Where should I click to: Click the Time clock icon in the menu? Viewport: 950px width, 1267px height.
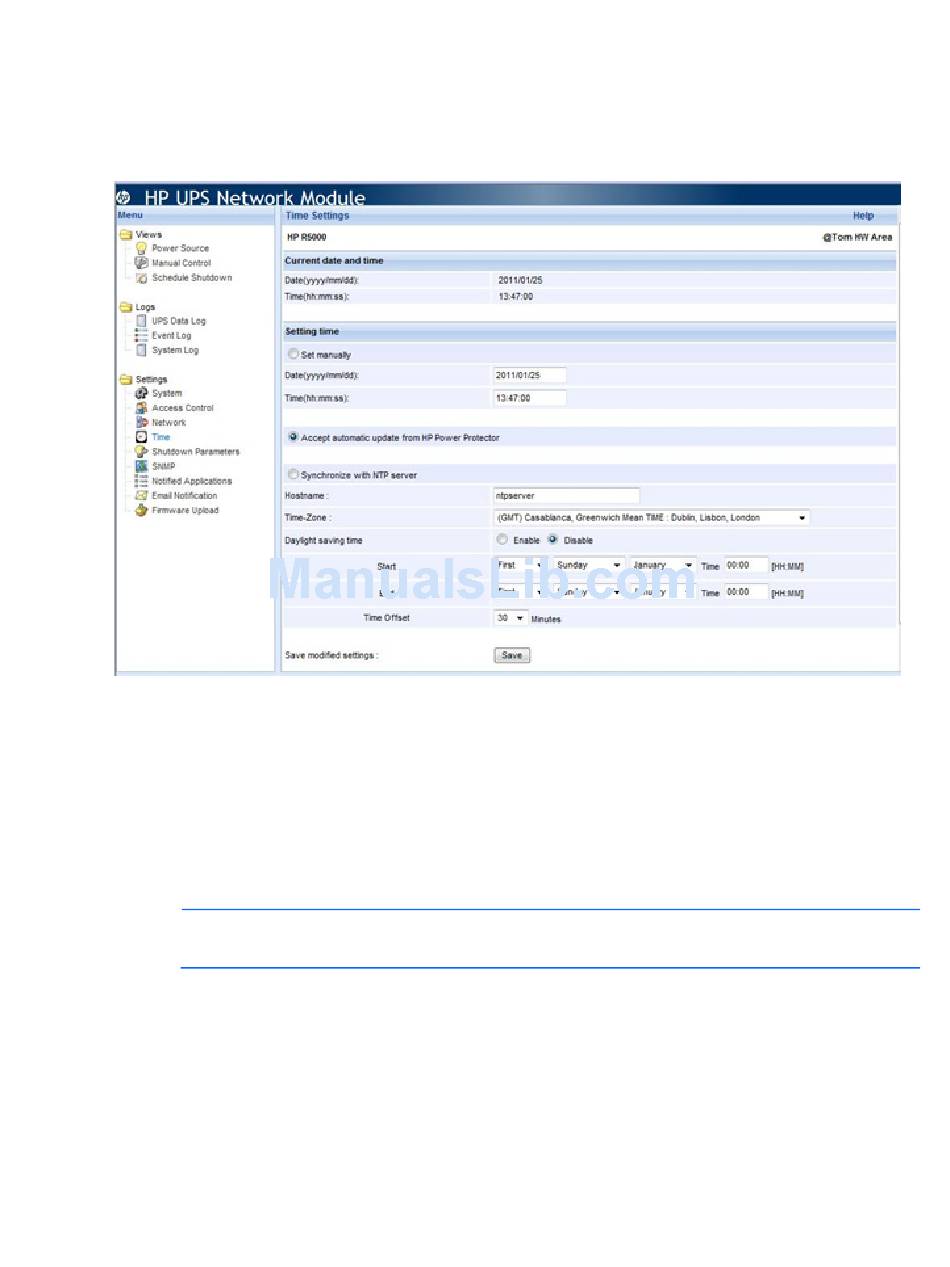(x=142, y=437)
